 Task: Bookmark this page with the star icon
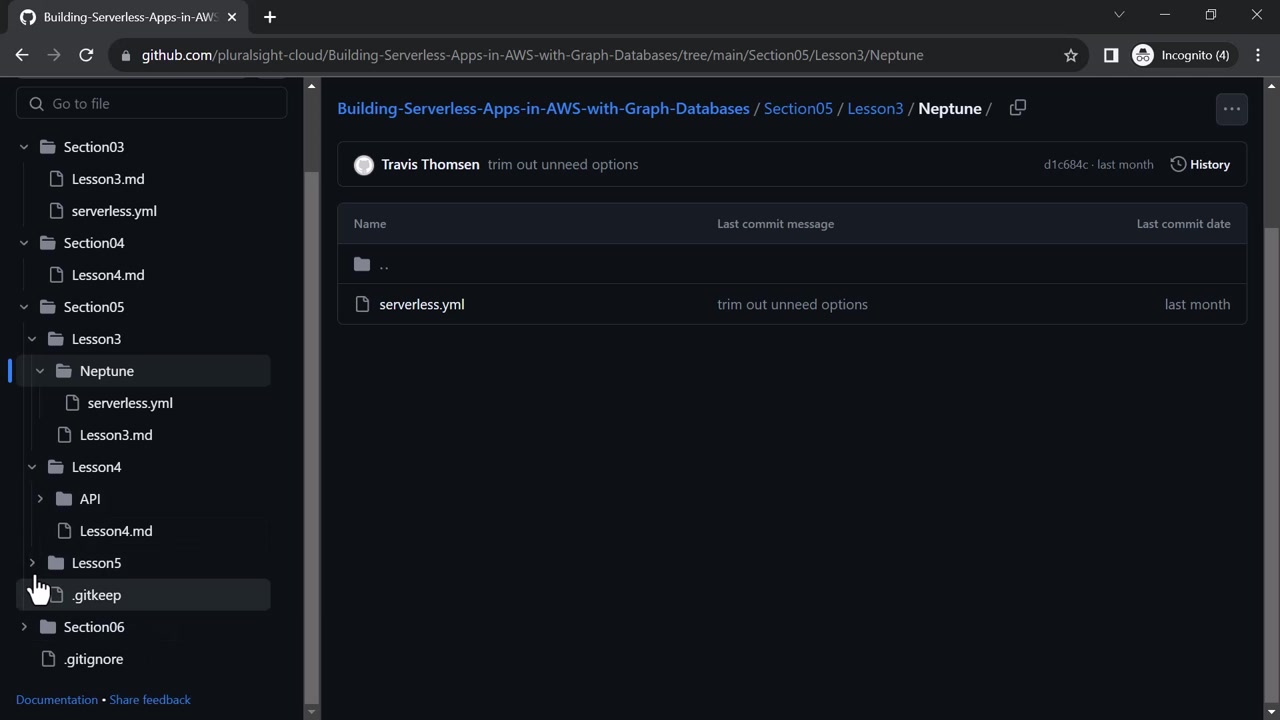point(1071,55)
